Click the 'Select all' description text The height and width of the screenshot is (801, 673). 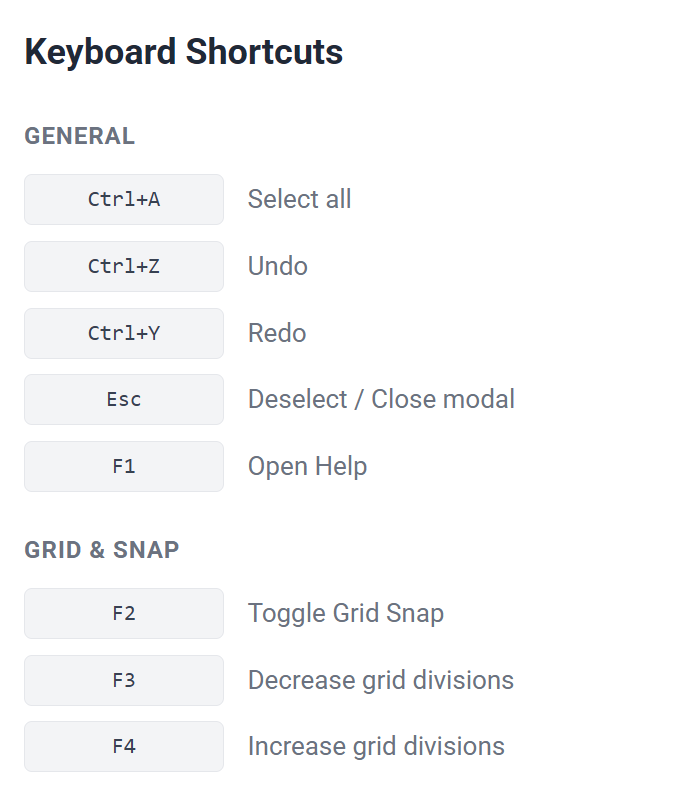299,199
